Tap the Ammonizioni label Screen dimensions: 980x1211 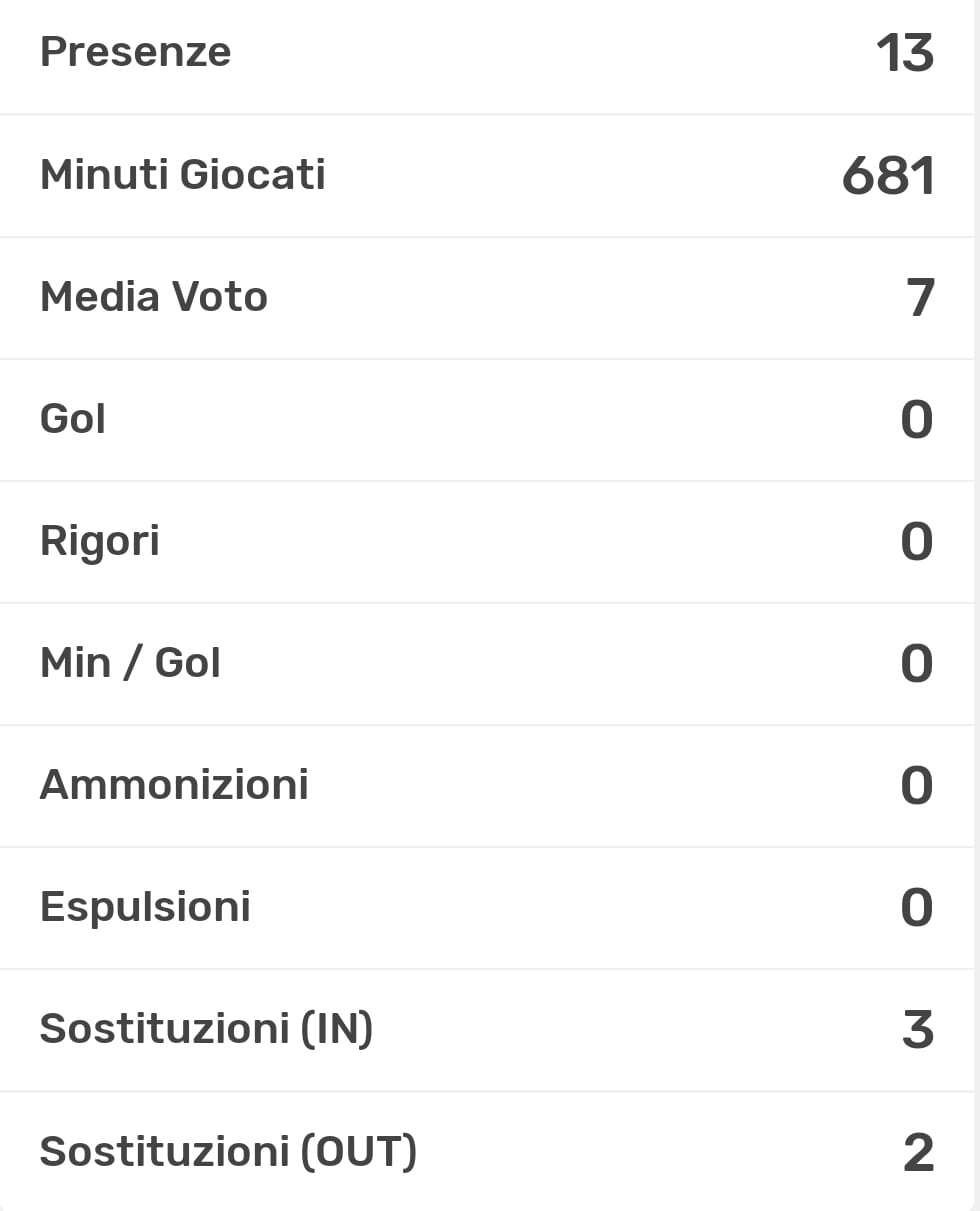coord(174,785)
